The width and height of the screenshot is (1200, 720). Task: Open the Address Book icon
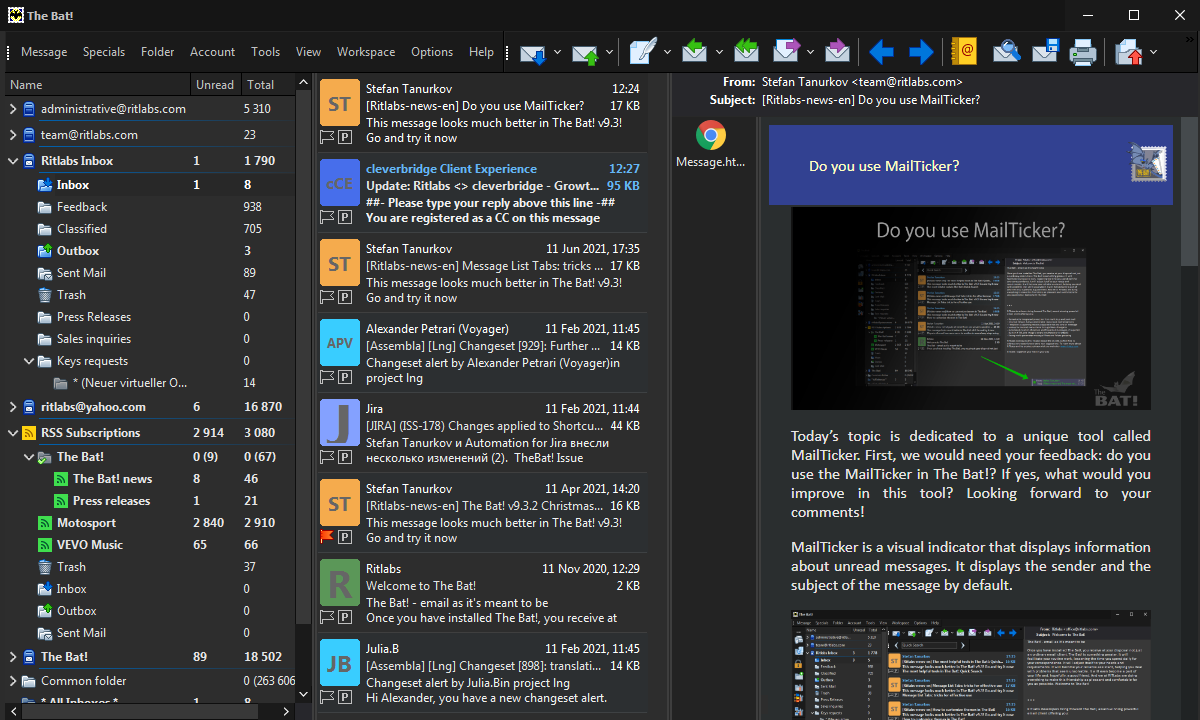[x=964, y=52]
